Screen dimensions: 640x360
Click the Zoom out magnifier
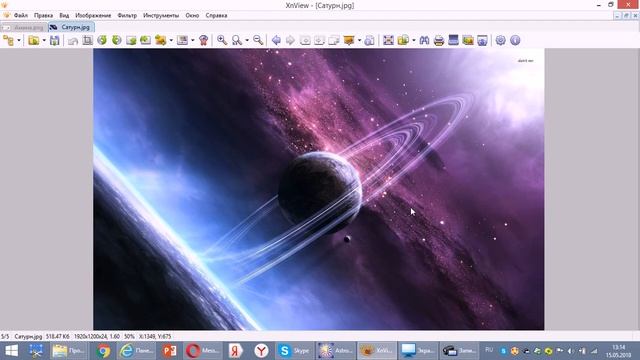click(x=258, y=40)
